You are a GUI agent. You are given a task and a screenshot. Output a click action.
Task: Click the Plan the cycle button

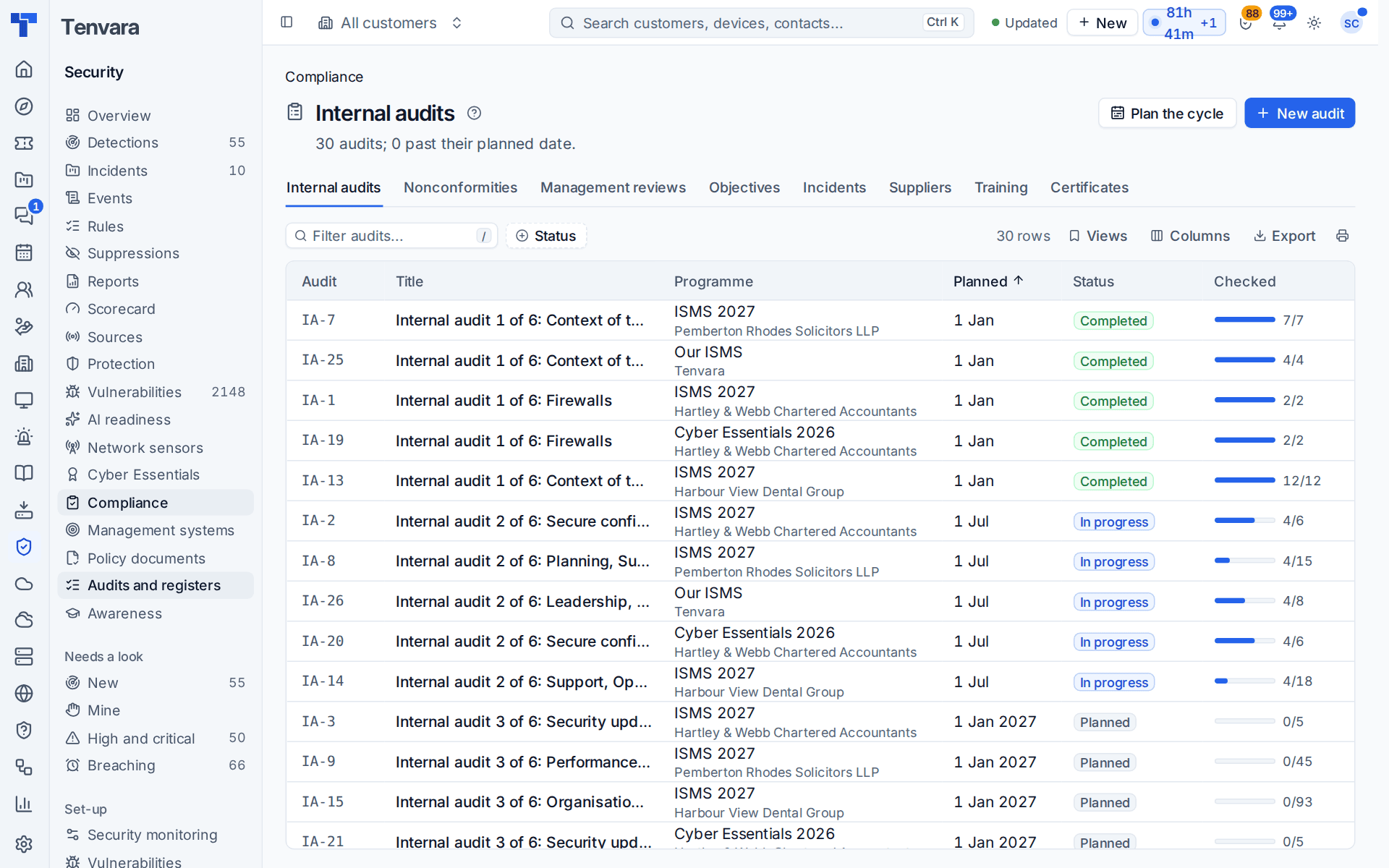coord(1167,114)
